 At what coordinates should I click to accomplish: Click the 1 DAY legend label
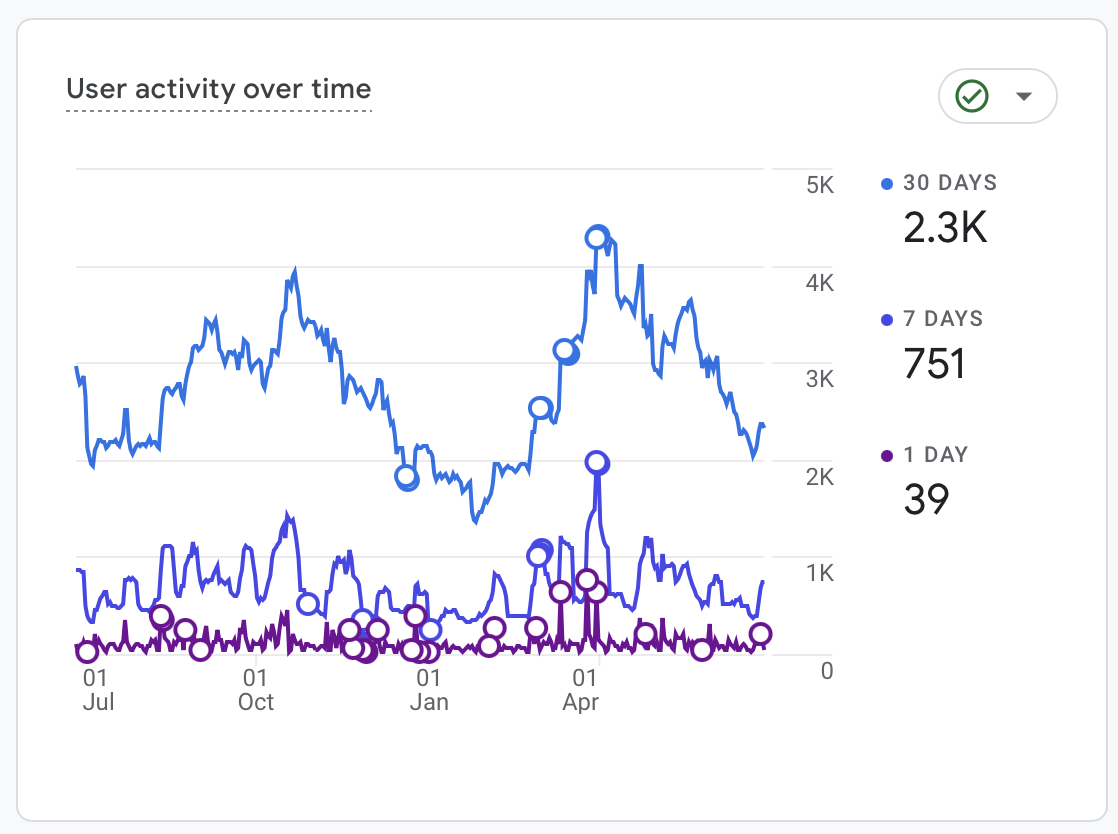(936, 455)
